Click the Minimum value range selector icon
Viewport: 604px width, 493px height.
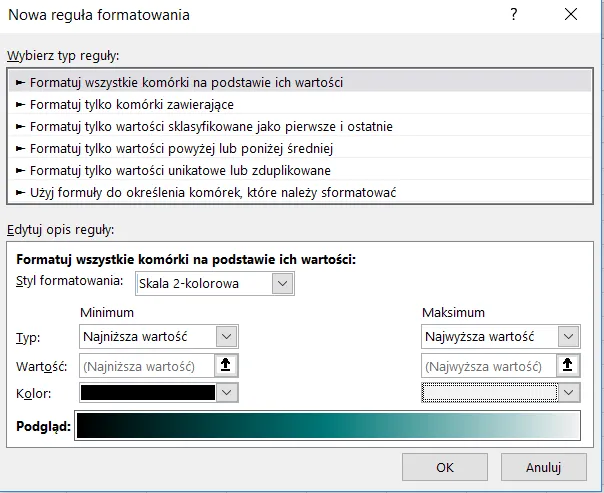227,365
